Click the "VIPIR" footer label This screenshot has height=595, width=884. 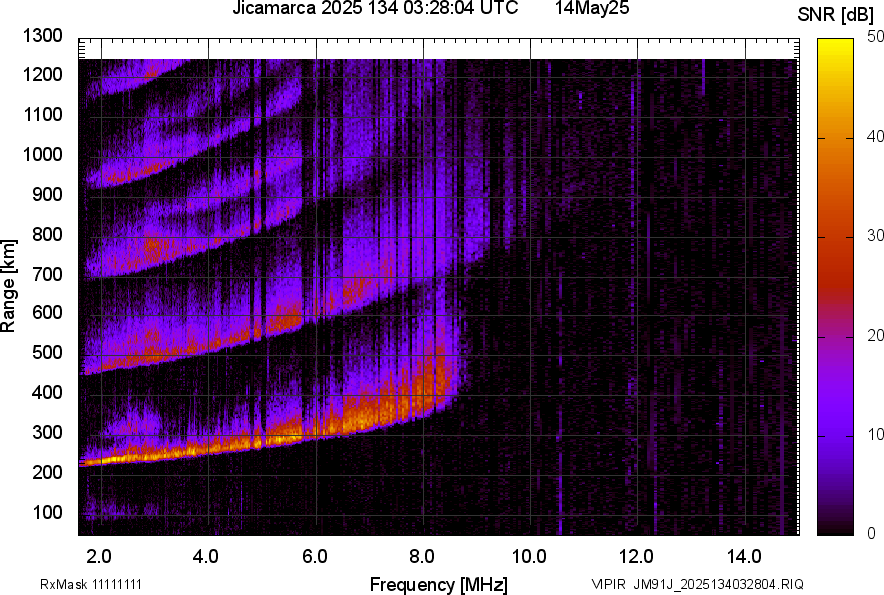point(608,584)
